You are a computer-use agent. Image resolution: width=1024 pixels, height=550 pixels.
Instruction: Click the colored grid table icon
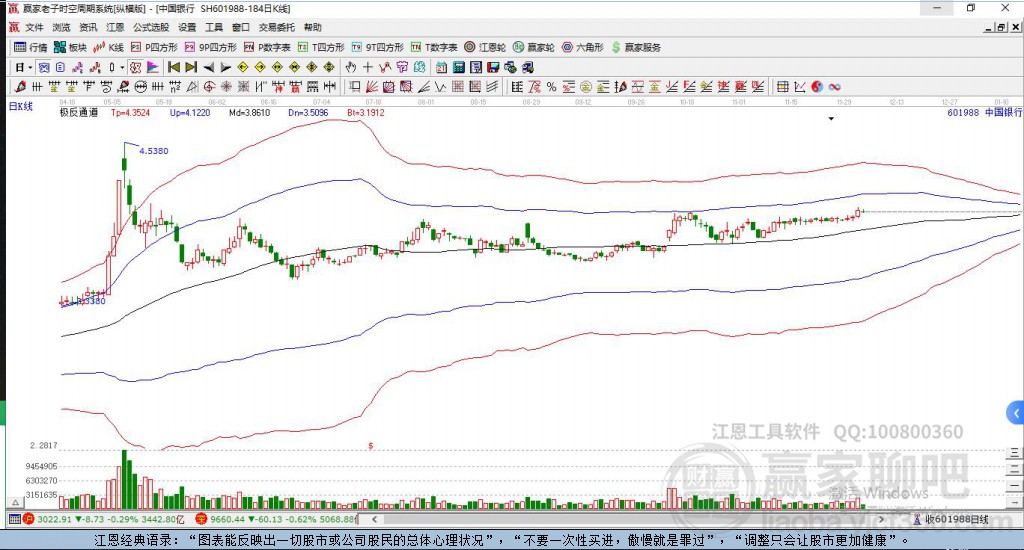782,87
